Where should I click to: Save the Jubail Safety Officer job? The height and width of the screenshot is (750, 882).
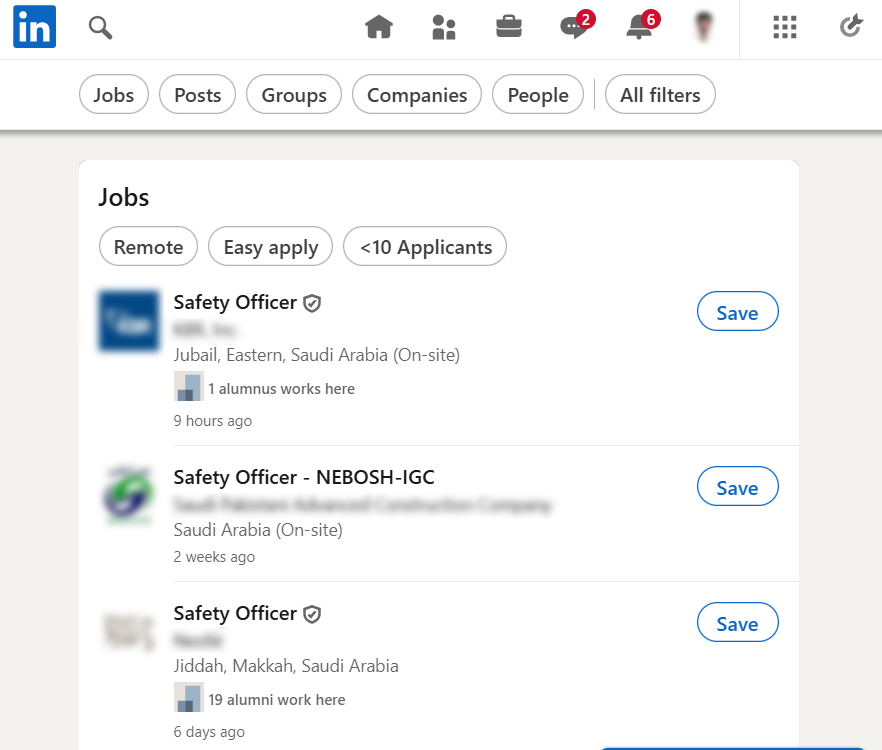point(737,313)
